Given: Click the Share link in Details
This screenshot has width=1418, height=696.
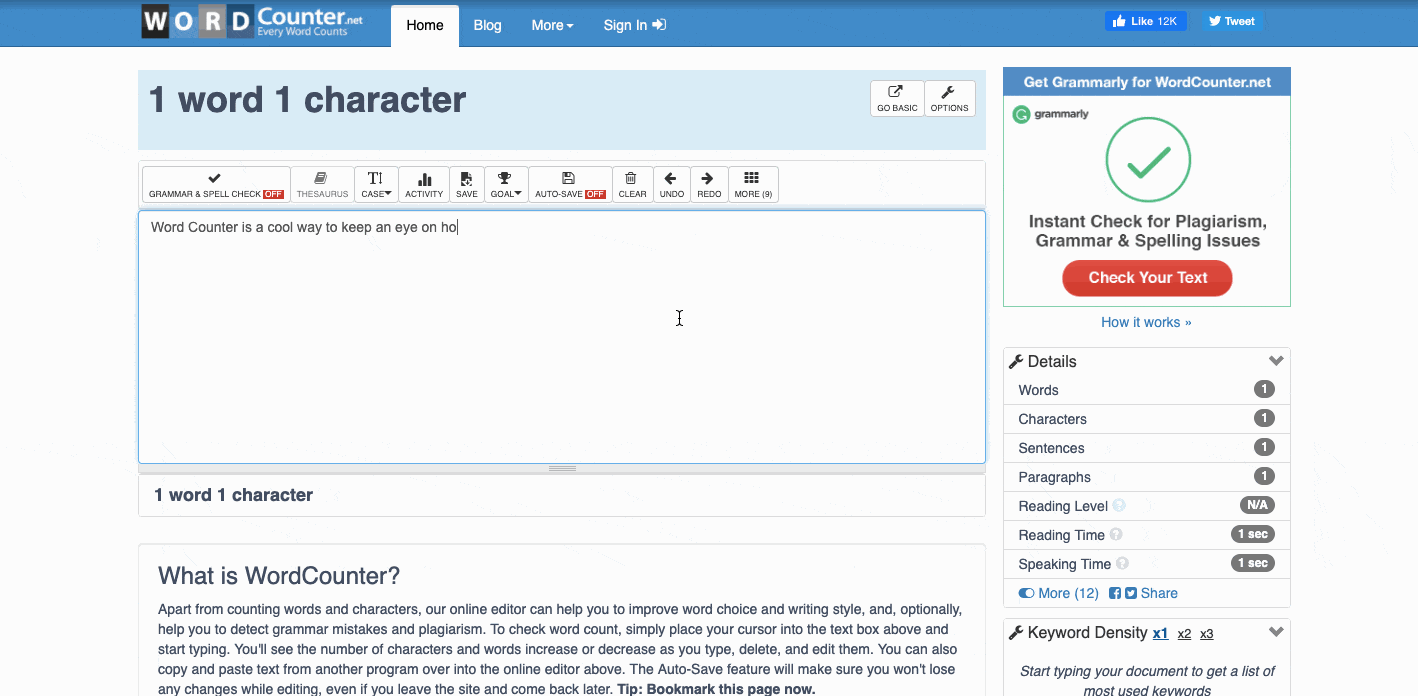Looking at the screenshot, I should 1159,593.
